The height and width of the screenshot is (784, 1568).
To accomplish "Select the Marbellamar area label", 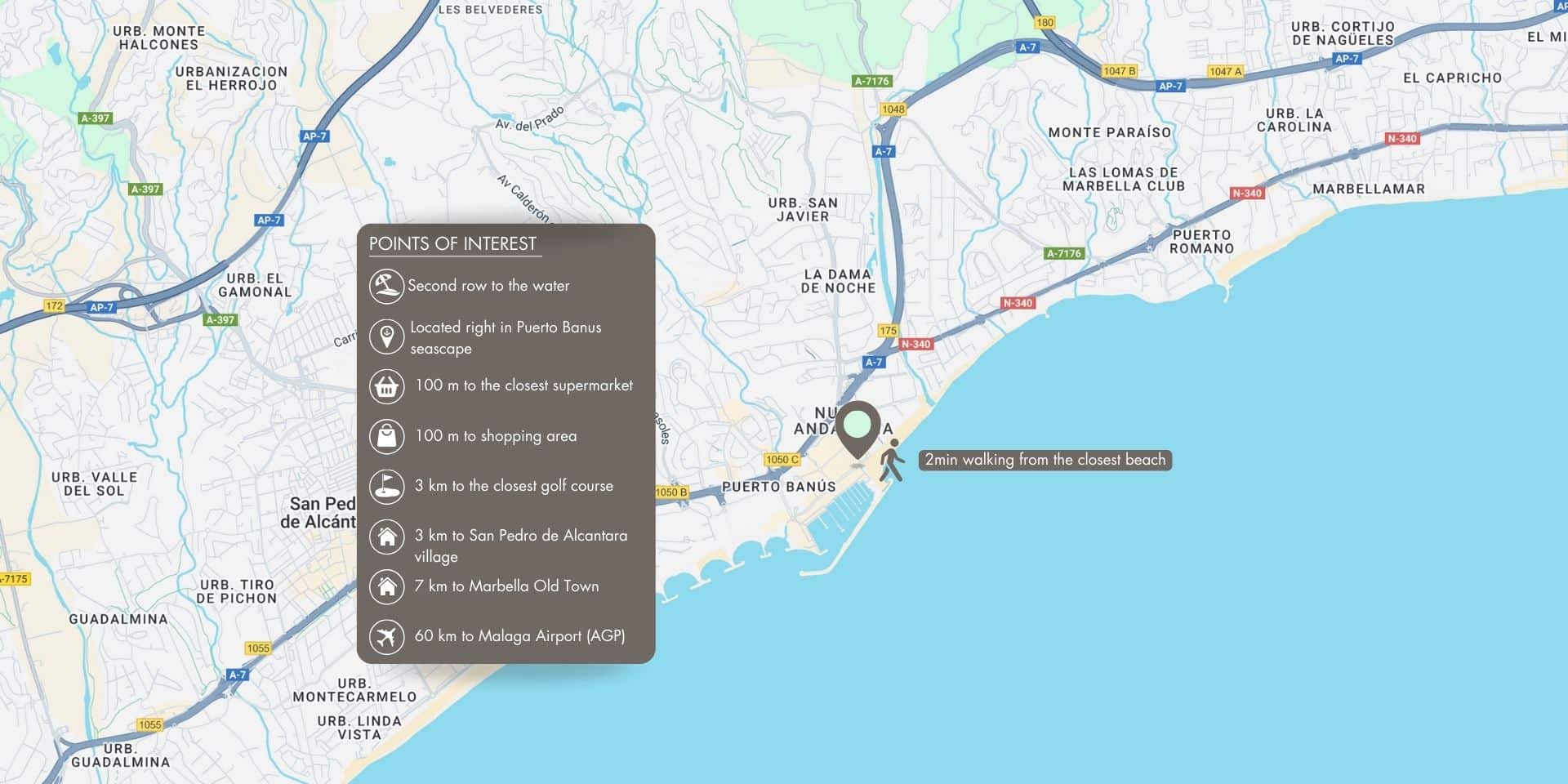I will coord(1368,189).
